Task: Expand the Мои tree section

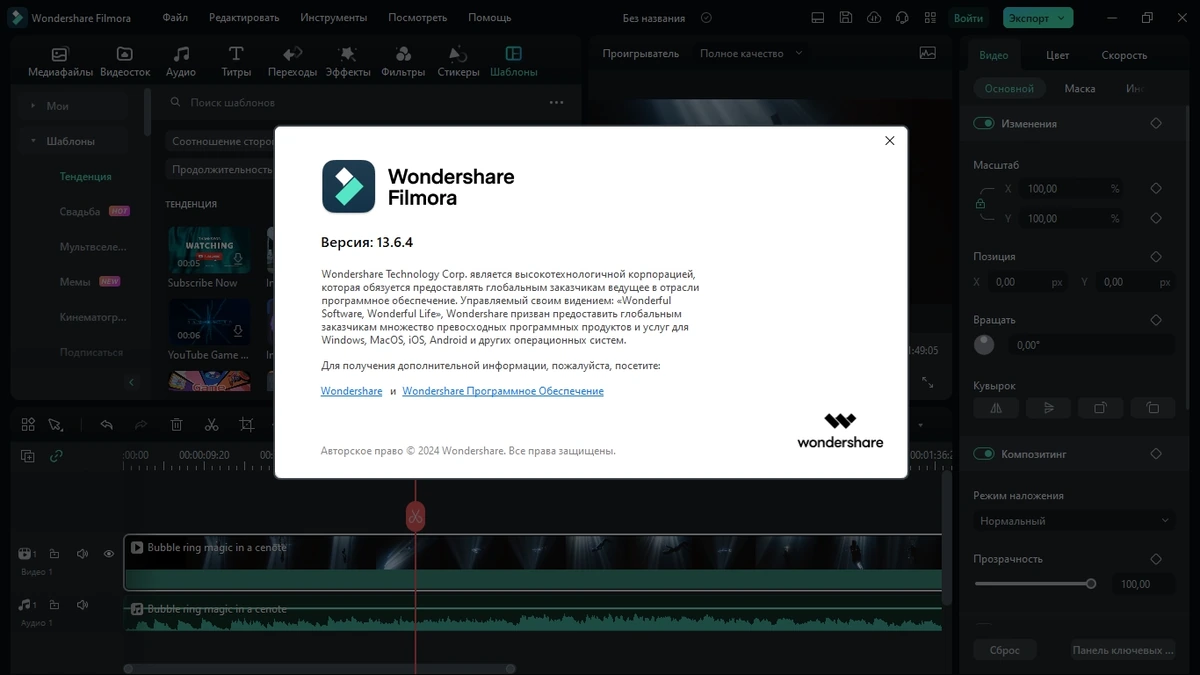Action: point(33,106)
